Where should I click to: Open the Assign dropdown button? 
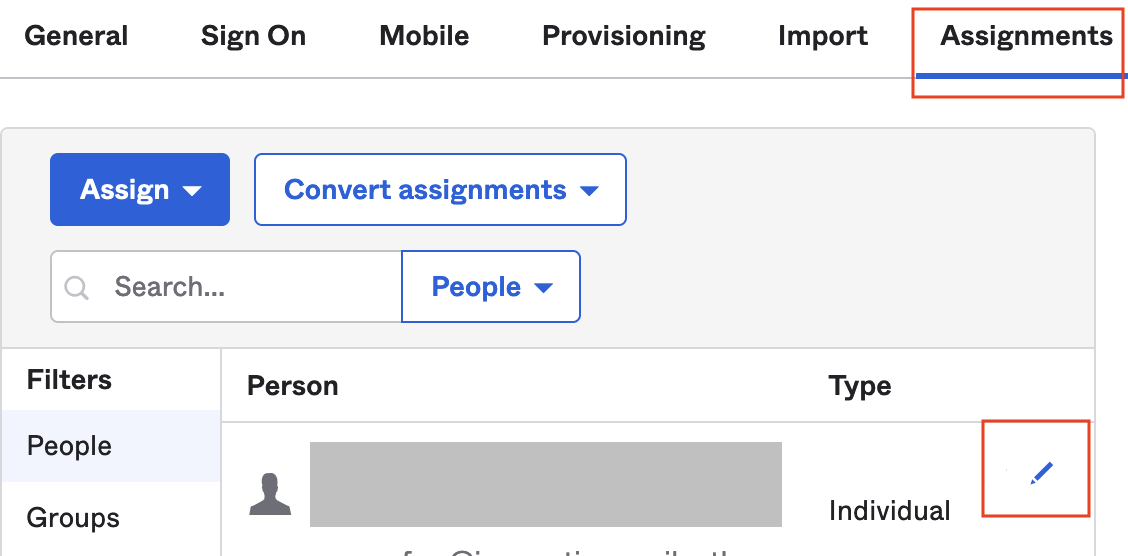[140, 190]
